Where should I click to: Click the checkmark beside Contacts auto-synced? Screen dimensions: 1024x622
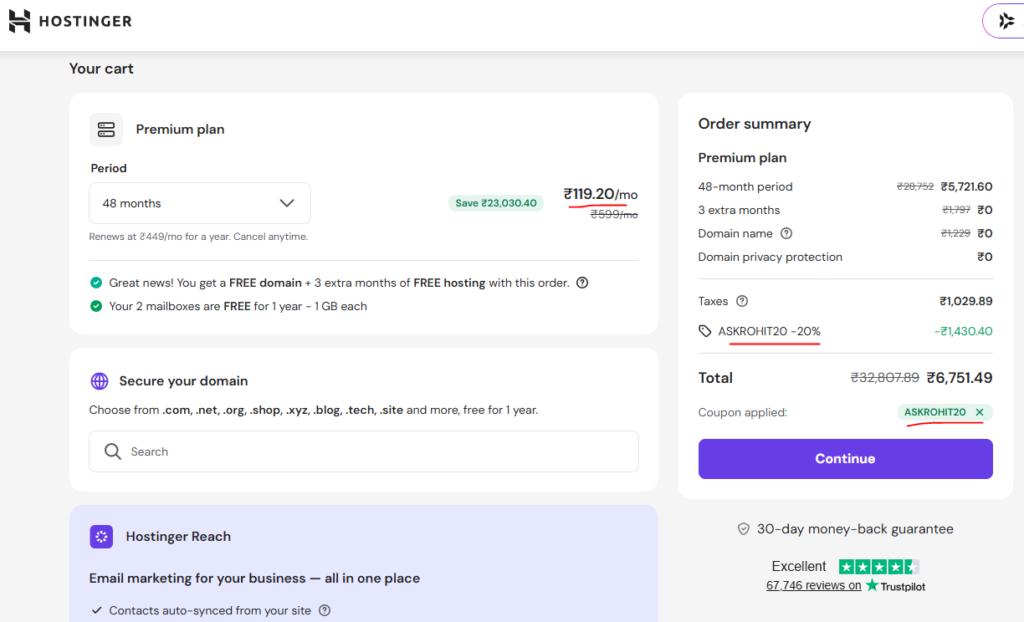pos(97,610)
